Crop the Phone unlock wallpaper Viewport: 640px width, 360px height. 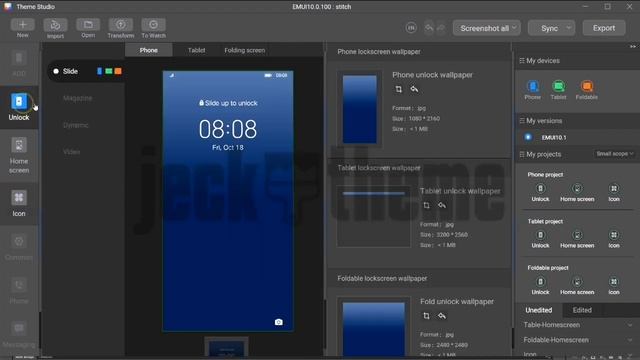[399, 89]
